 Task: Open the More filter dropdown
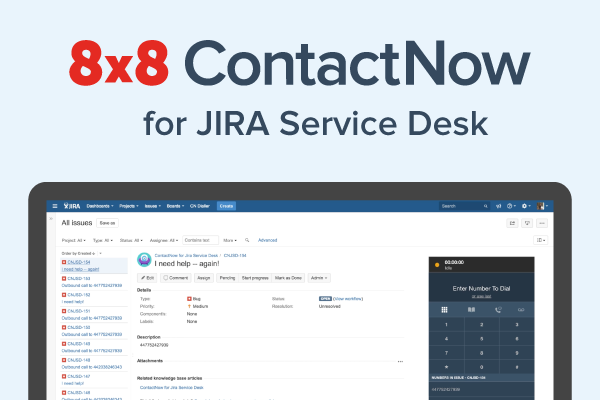(x=230, y=240)
